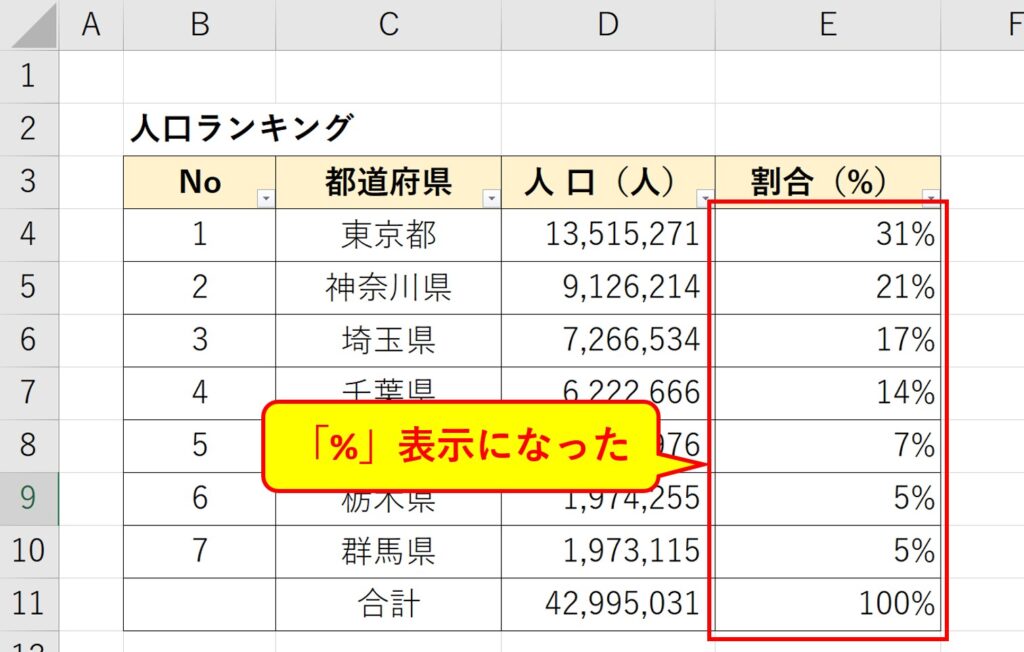The width and height of the screenshot is (1024, 652).
Task: Select the cell containing 群馬県
Action: point(387,550)
